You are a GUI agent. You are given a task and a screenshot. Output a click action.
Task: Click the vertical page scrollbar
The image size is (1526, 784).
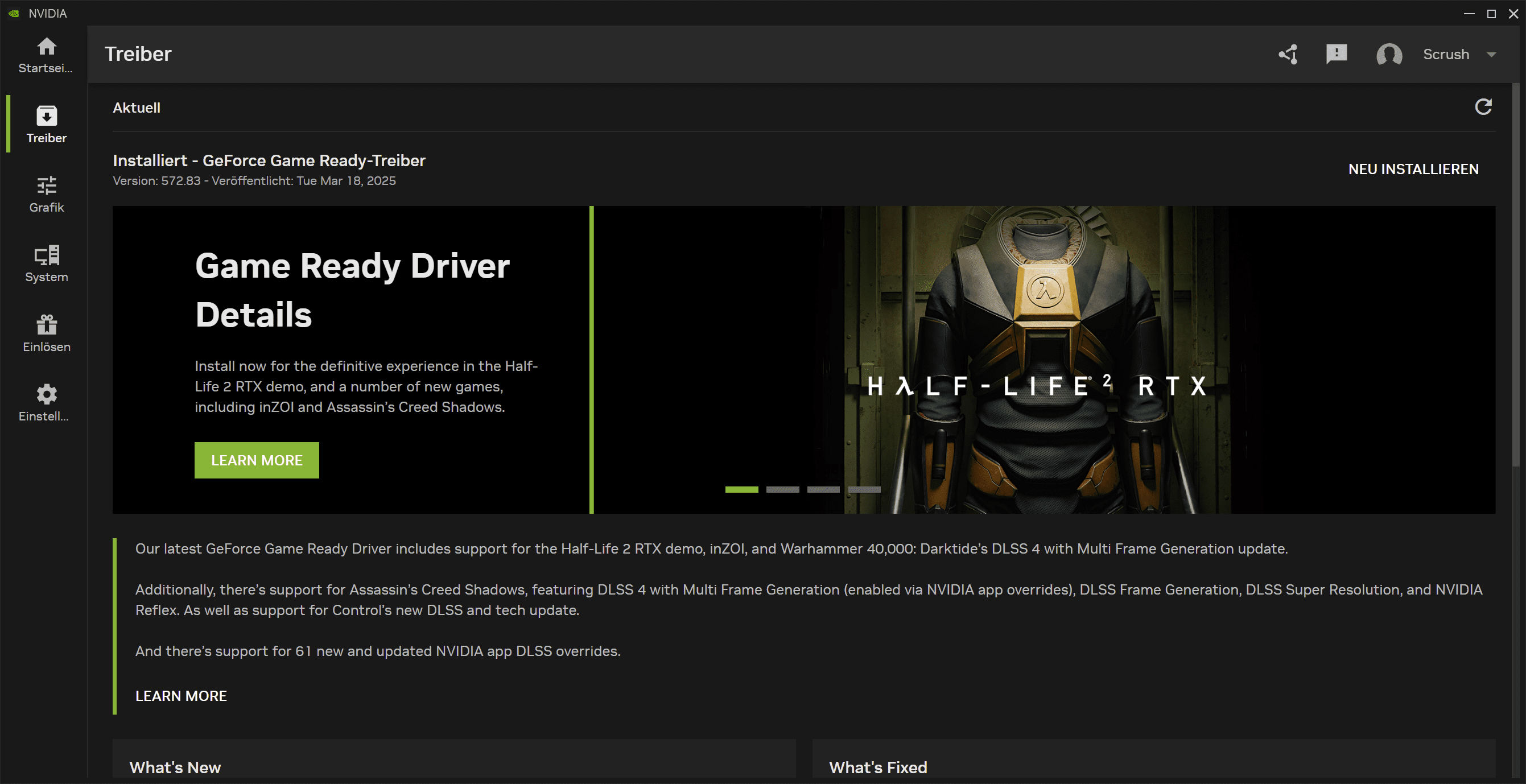click(x=1515, y=275)
